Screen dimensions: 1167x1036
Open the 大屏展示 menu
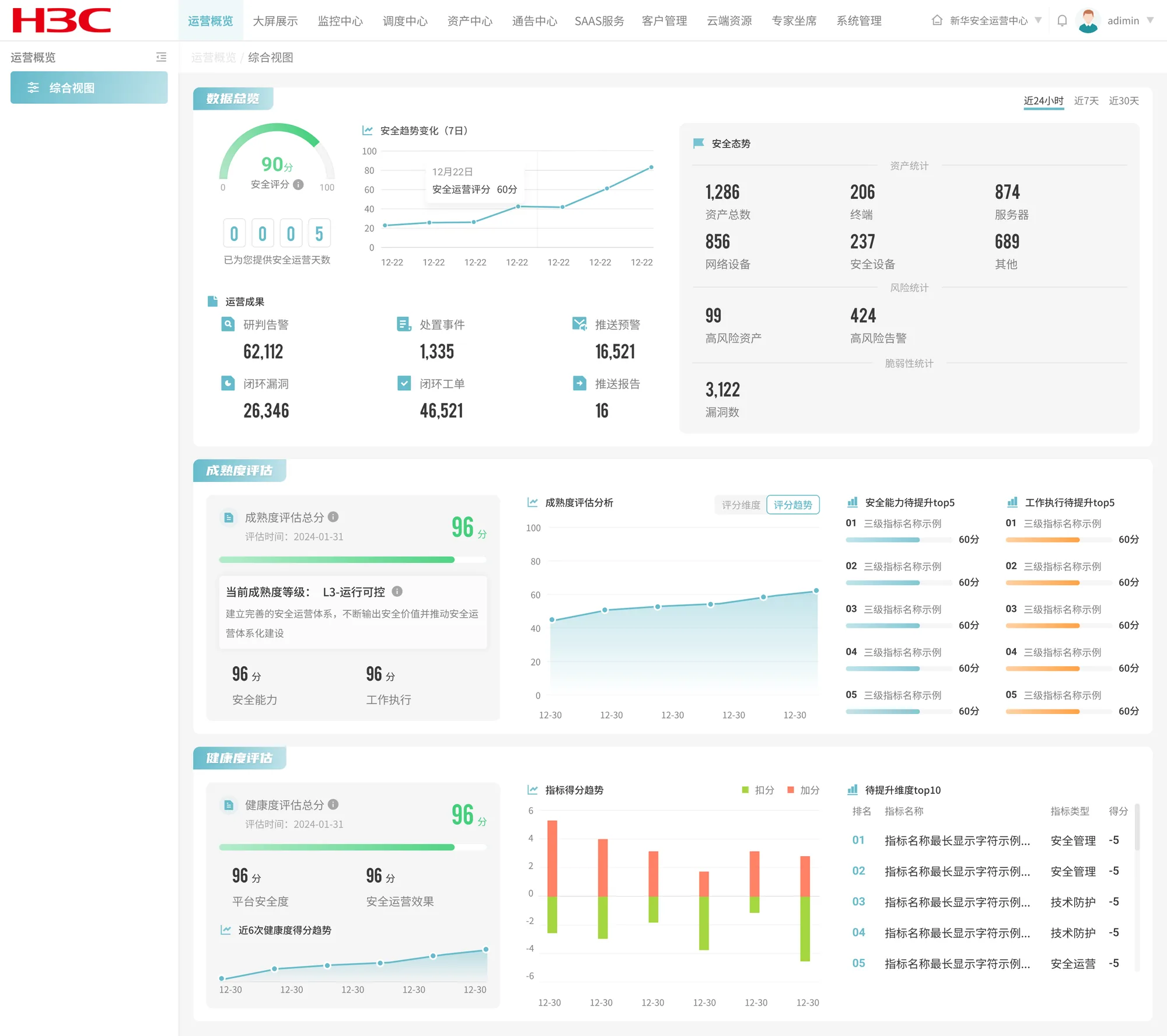(x=275, y=21)
